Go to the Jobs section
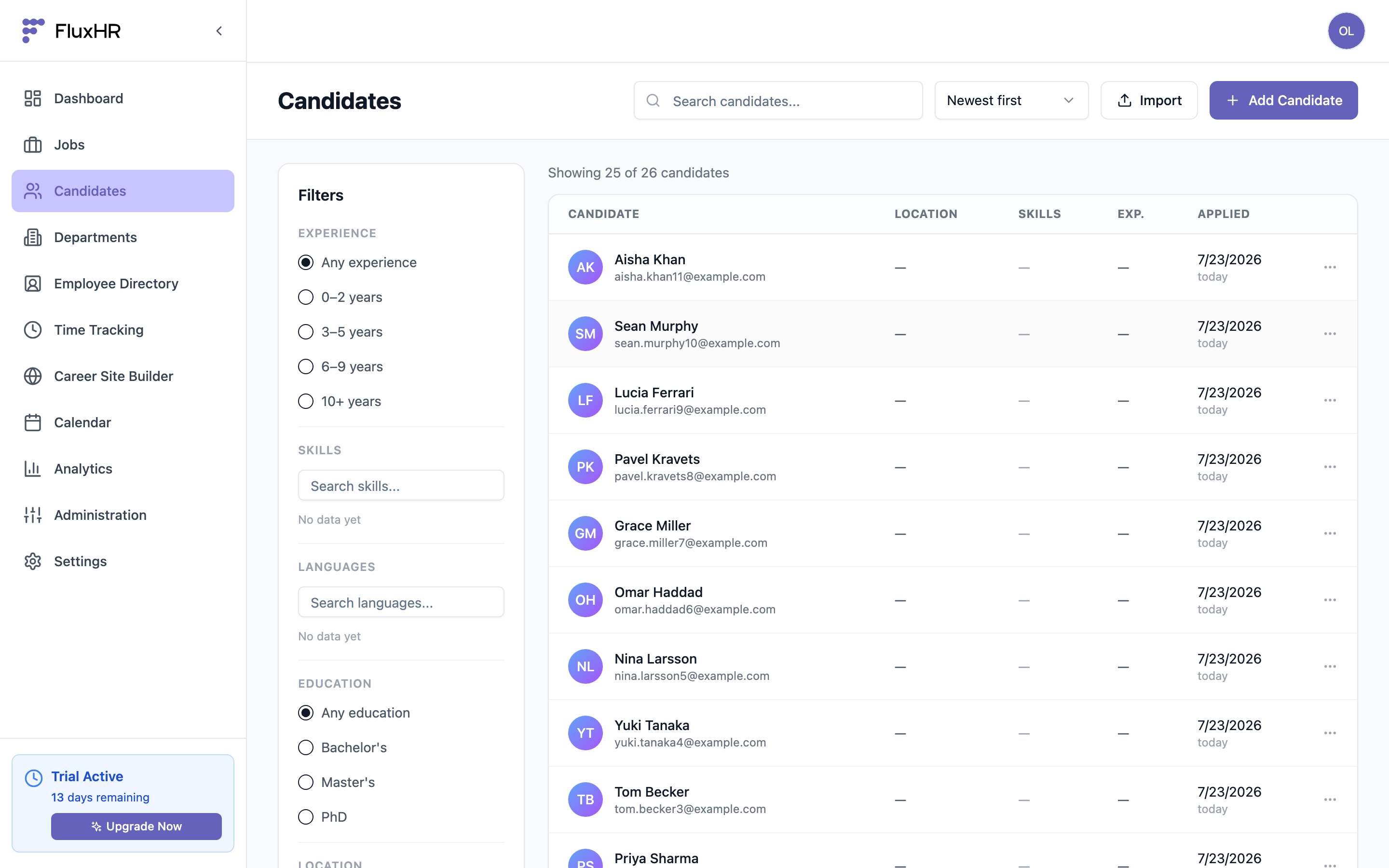 pyautogui.click(x=123, y=145)
